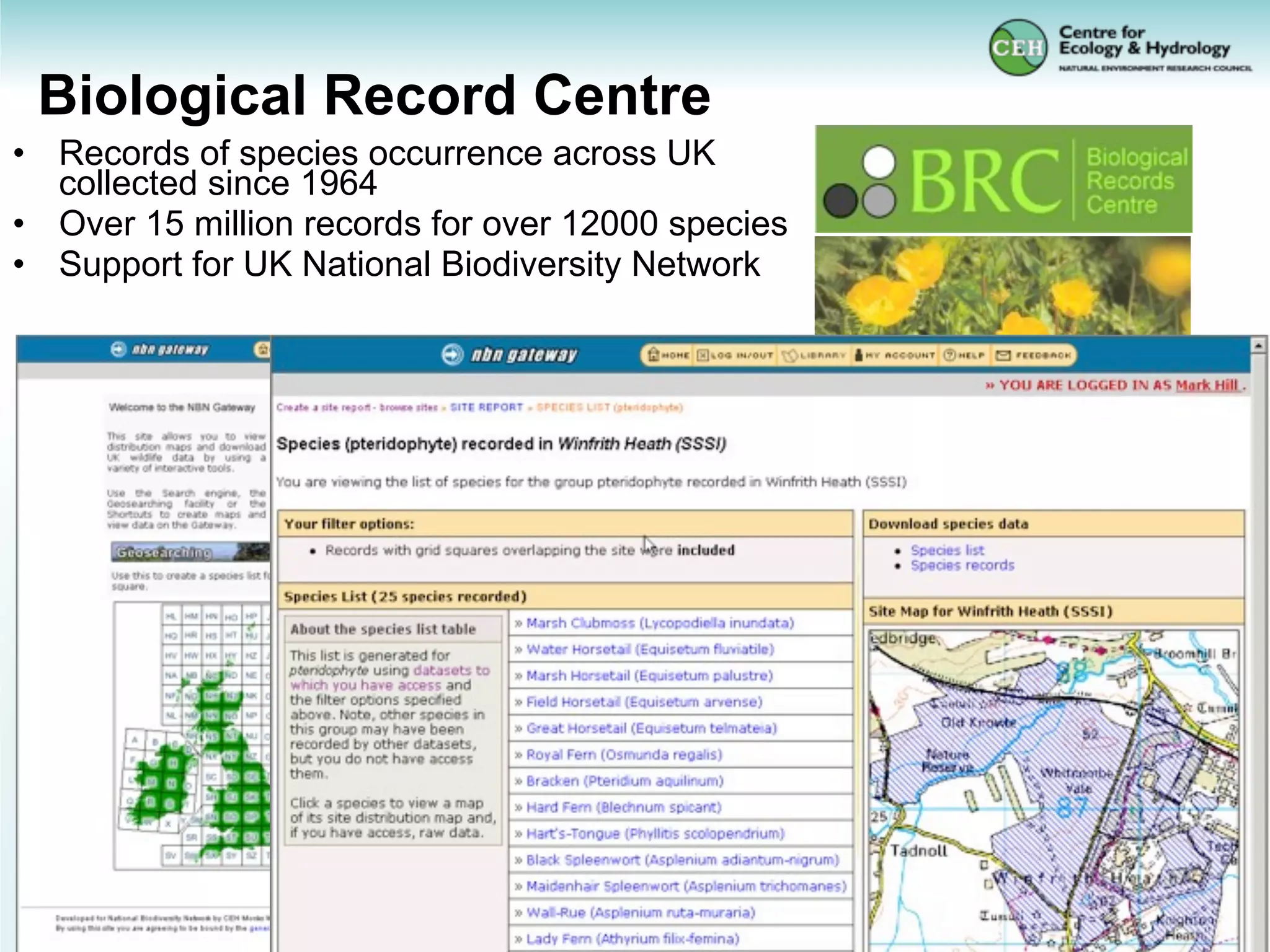This screenshot has width=1270, height=952.
Task: Open the Royal Fern (Osmunda regalis) entry
Action: 623,754
